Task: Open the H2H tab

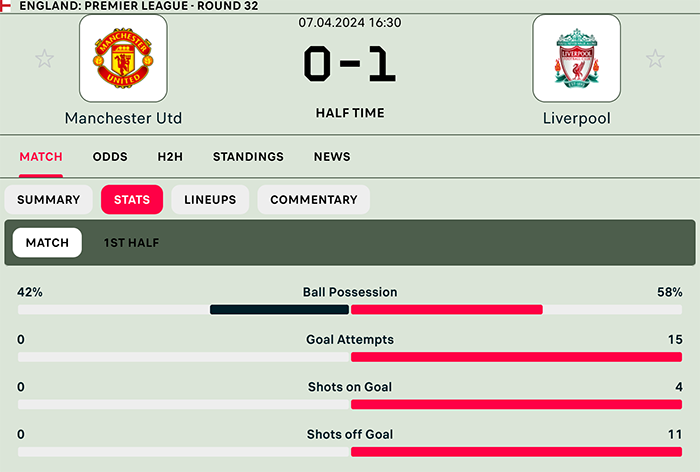Action: click(170, 157)
